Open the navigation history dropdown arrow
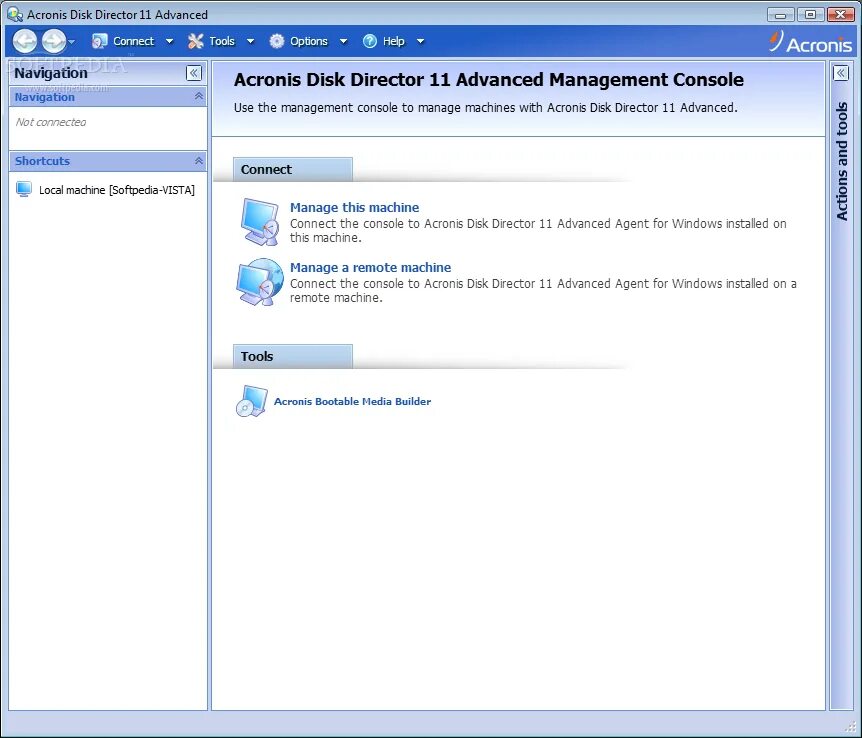Image resolution: width=862 pixels, height=738 pixels. 71,42
